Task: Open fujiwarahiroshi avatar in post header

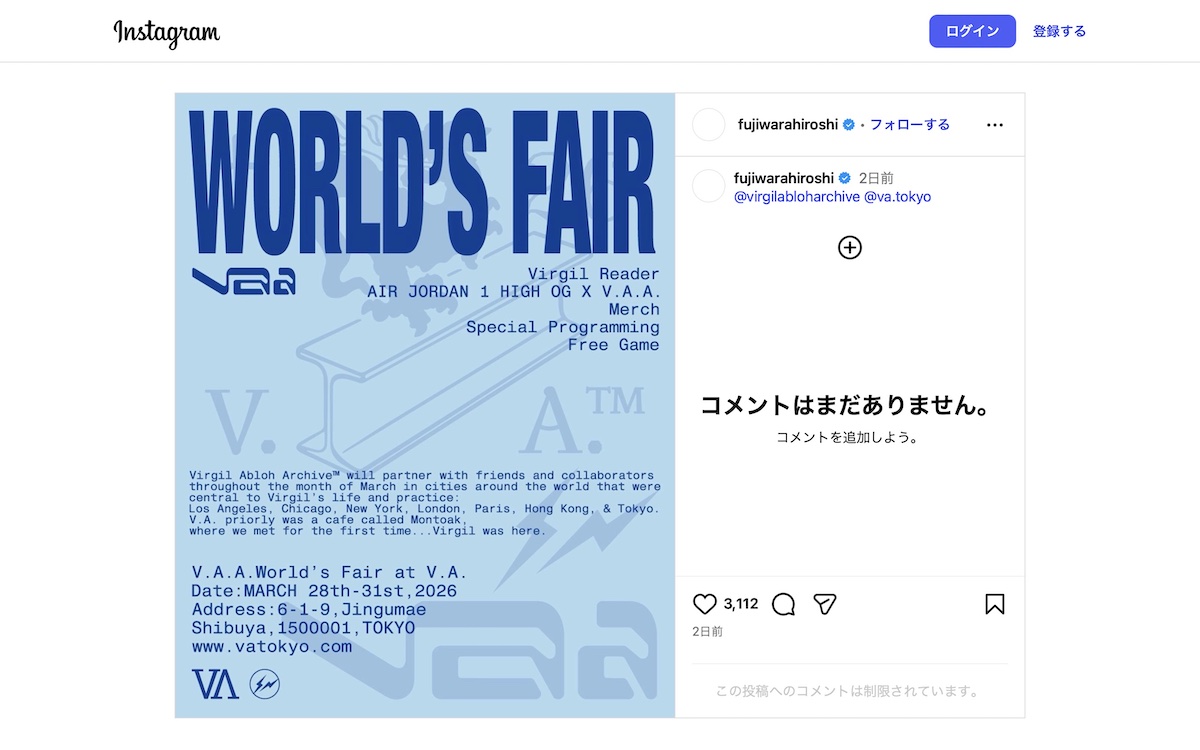Action: click(708, 125)
